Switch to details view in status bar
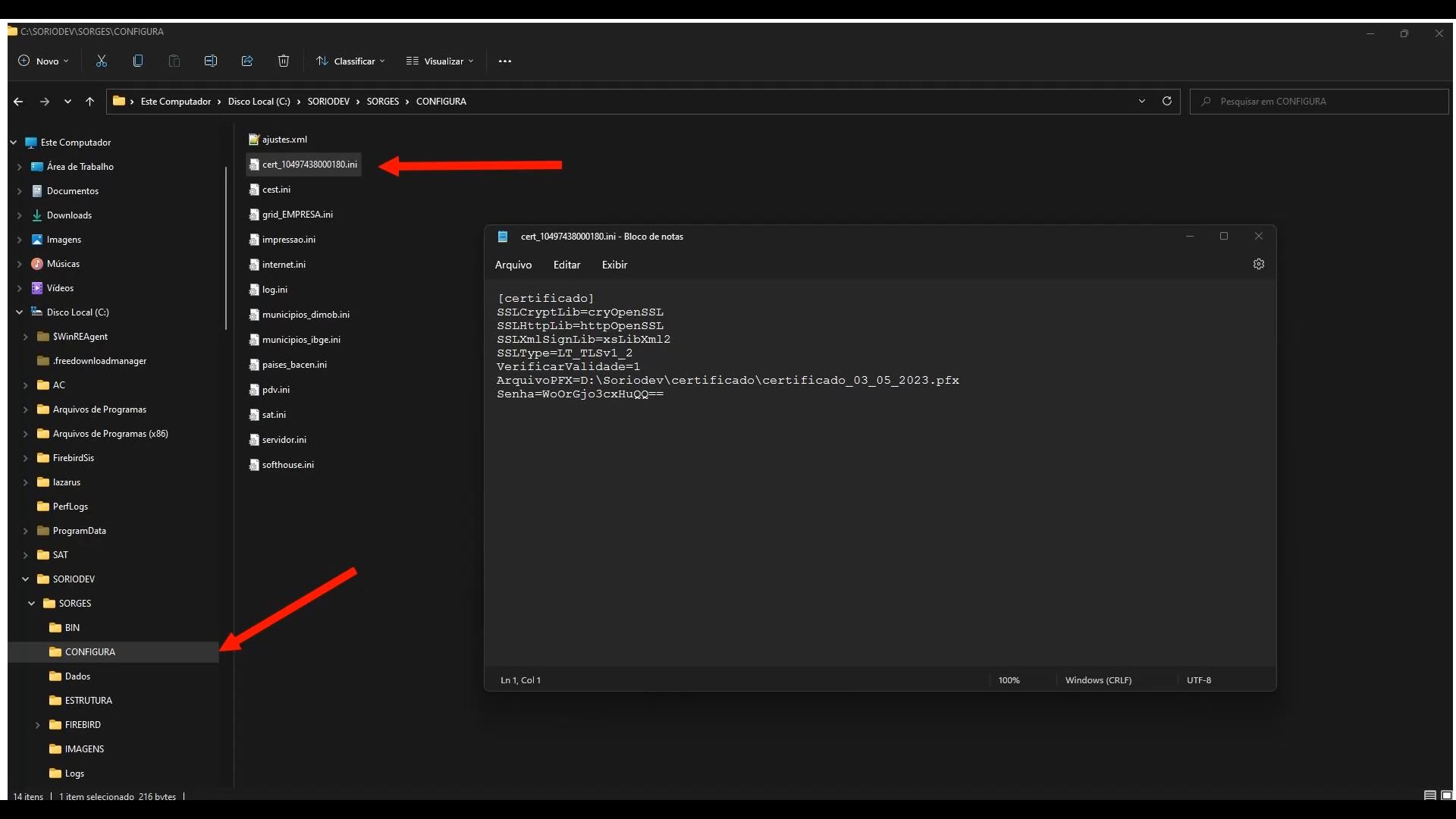The width and height of the screenshot is (1456, 819). (1429, 795)
